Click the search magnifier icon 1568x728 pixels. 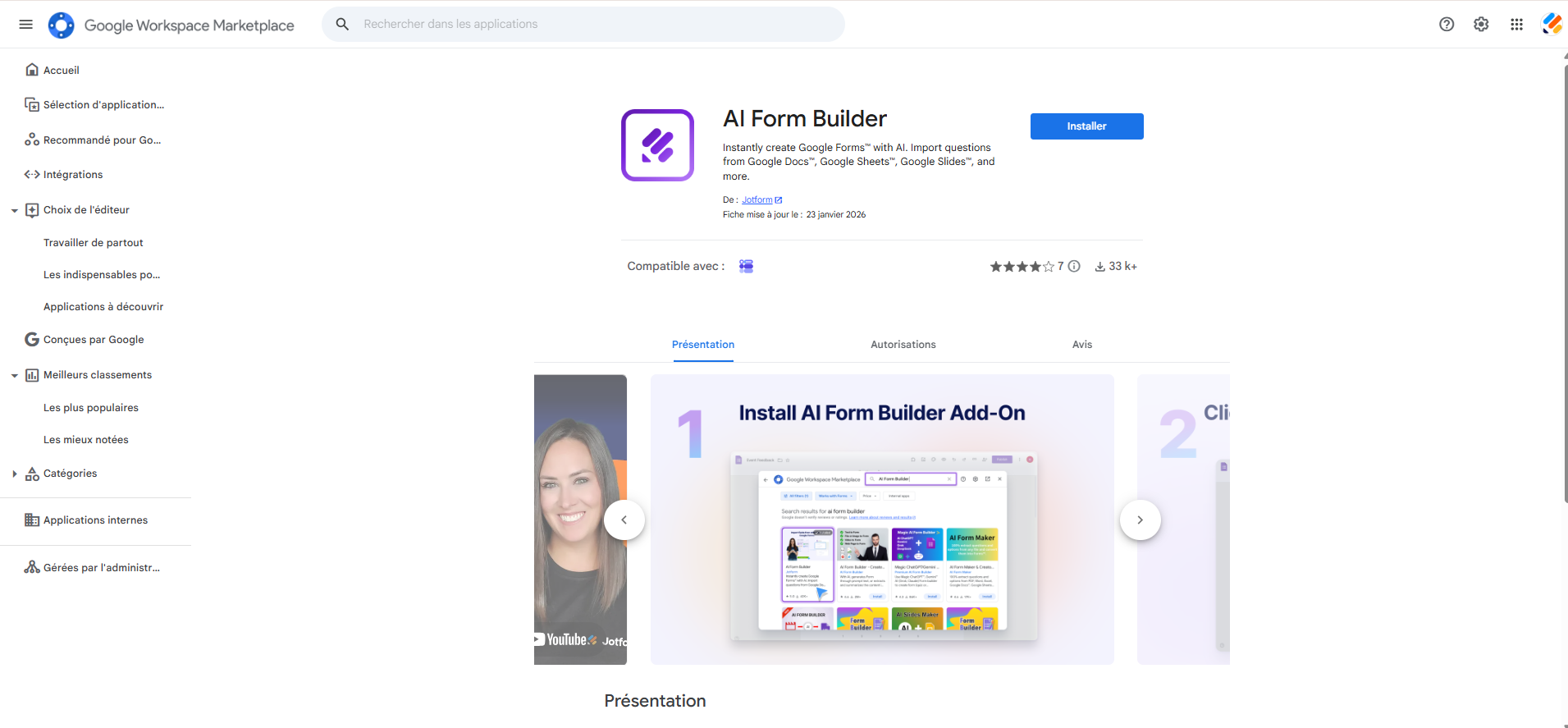[x=342, y=25]
